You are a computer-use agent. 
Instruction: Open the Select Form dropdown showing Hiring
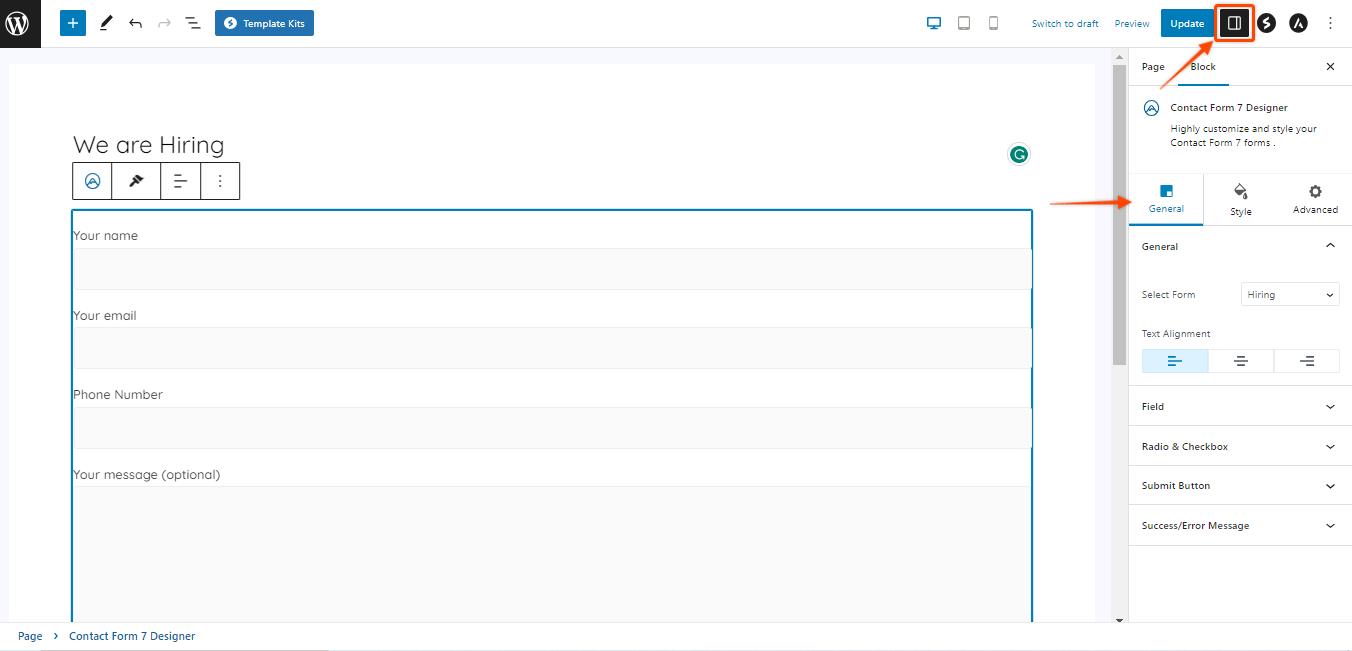(x=1290, y=295)
